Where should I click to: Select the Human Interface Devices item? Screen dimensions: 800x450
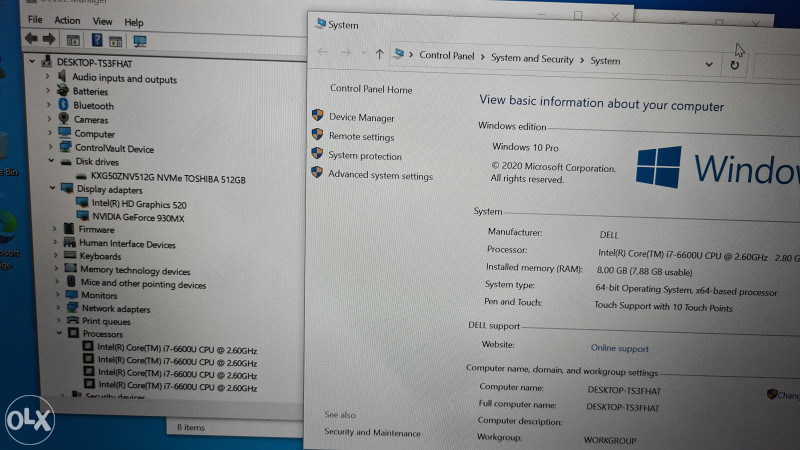point(127,244)
